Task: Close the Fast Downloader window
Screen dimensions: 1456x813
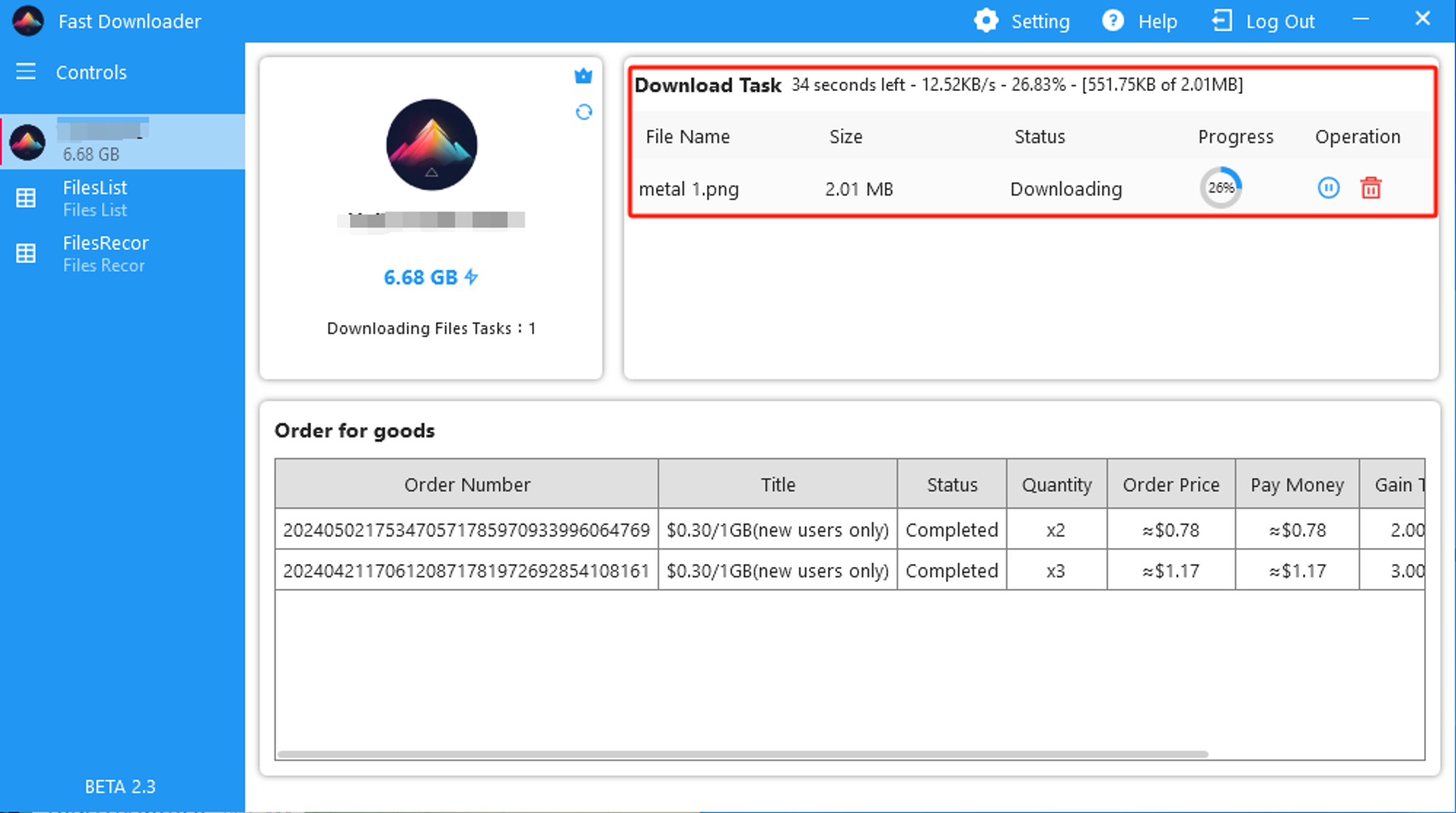Action: (x=1423, y=19)
